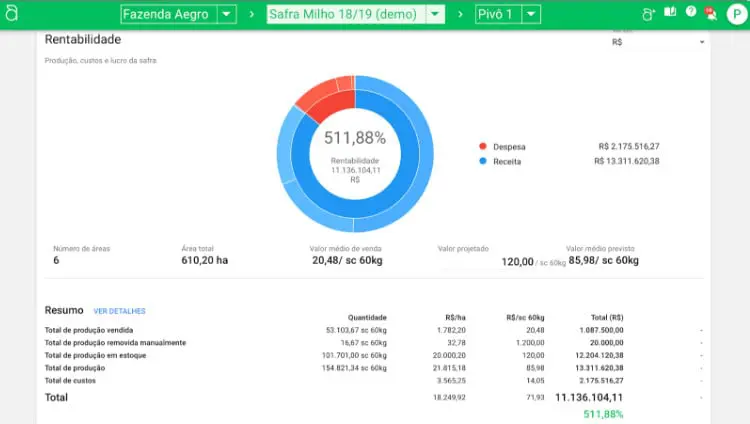Click the Fazenda Aegro breadcrumb label
The height and width of the screenshot is (424, 750).
168,14
